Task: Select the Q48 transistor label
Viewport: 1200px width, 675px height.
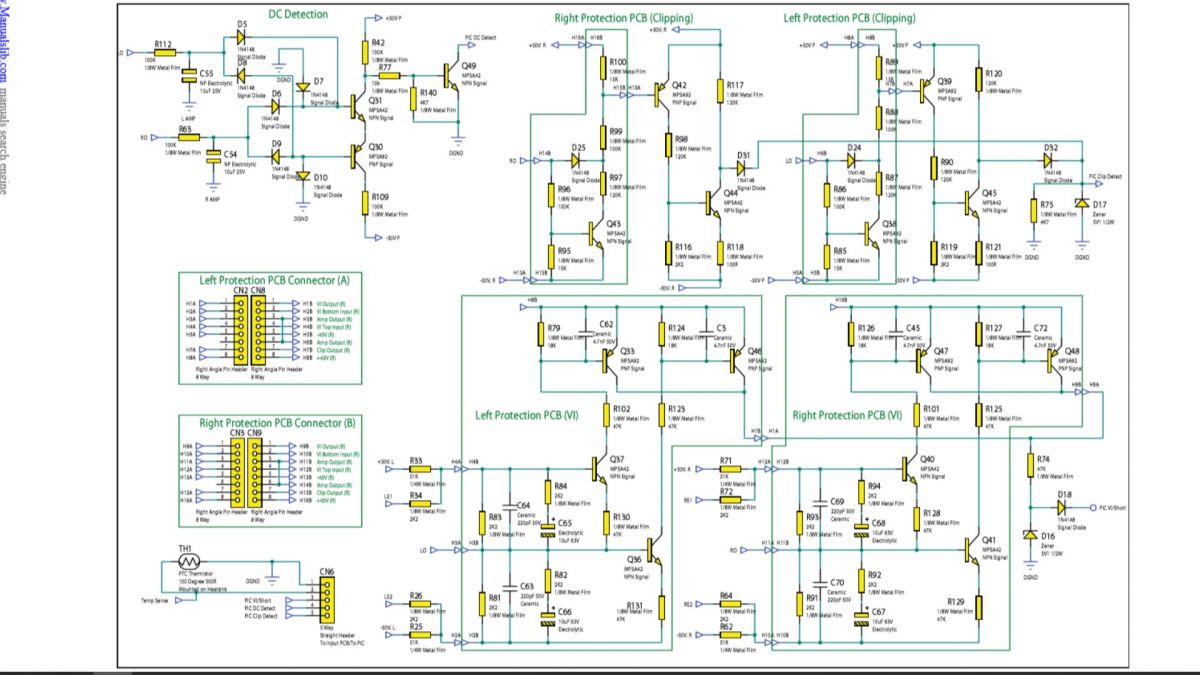Action: pos(1072,351)
